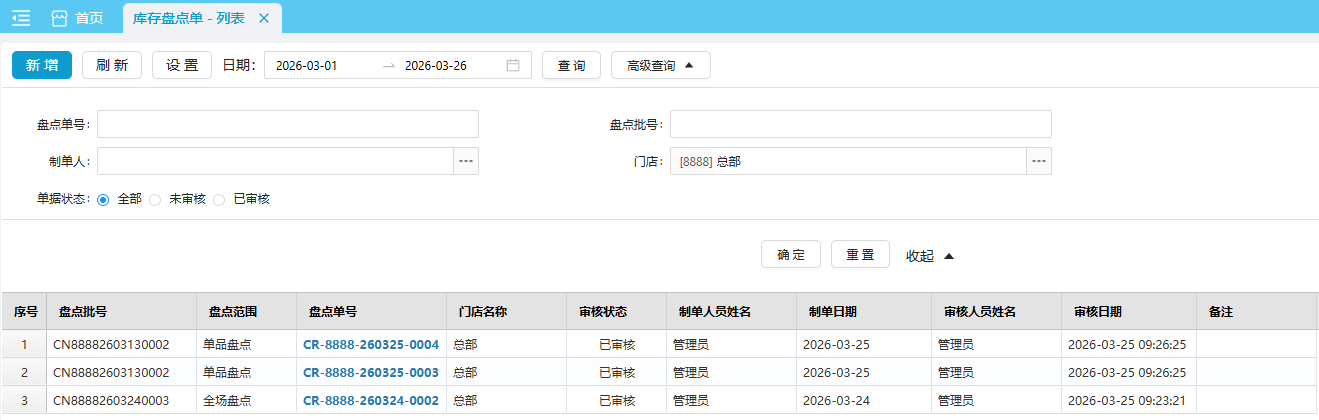Open the 设置 settings button
The height and width of the screenshot is (420, 1319).
point(182,66)
